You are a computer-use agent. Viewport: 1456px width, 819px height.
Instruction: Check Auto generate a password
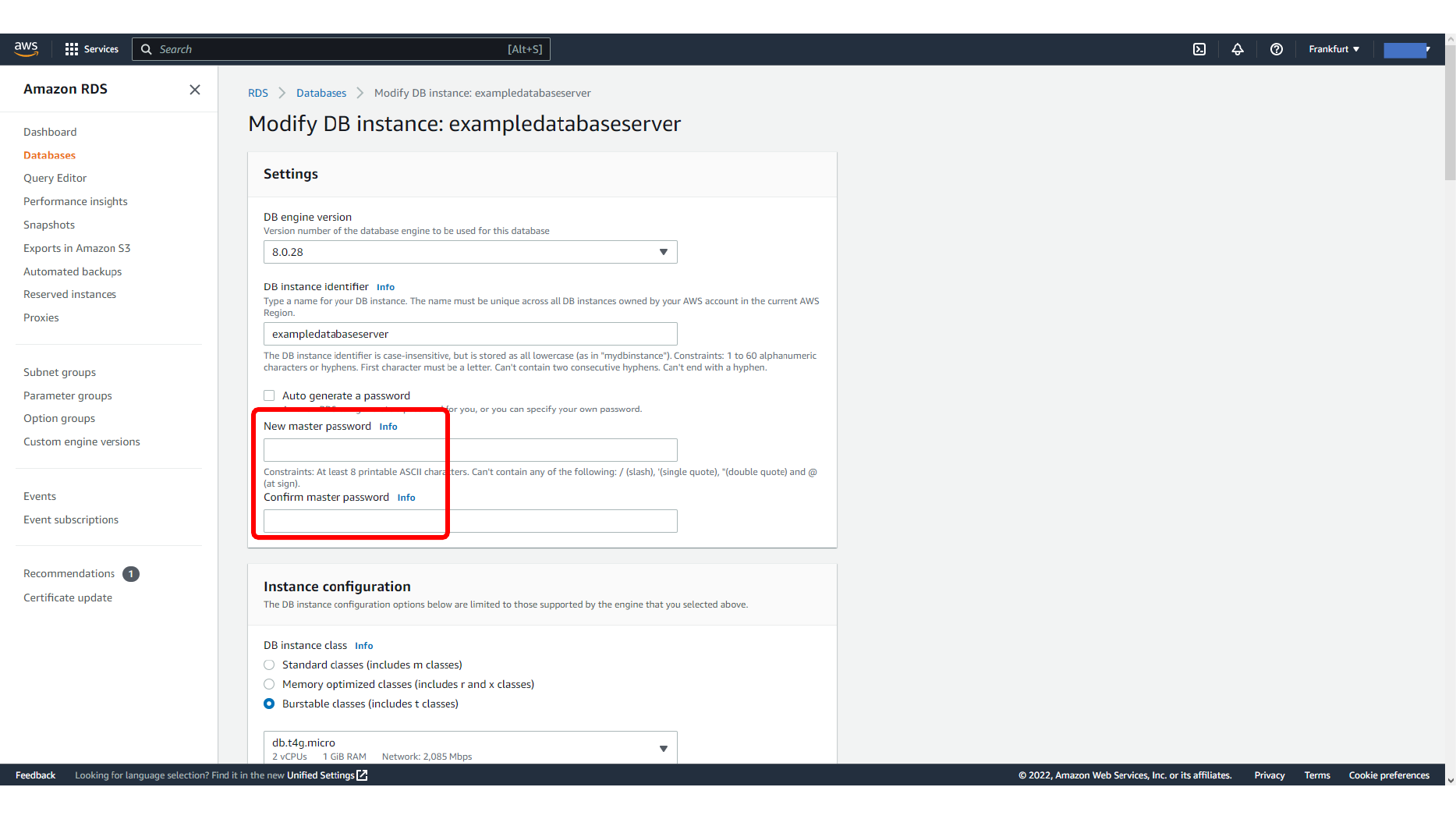click(x=269, y=395)
